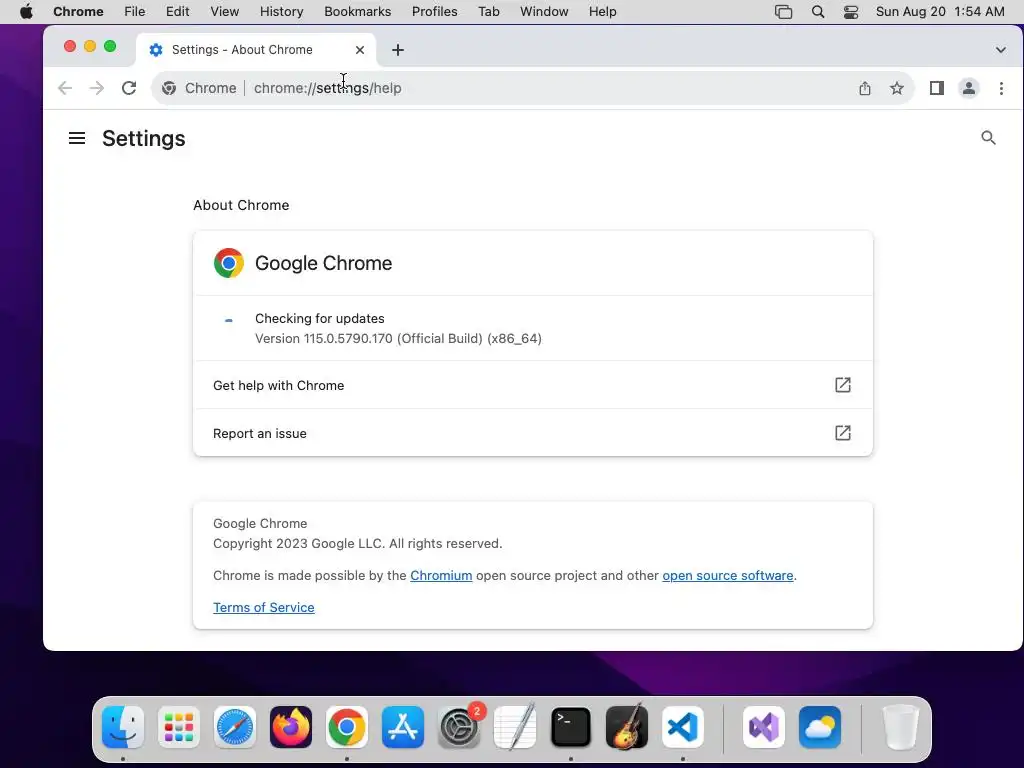Open Finder from the Dock
Viewport: 1024px width, 768px height.
[123, 727]
